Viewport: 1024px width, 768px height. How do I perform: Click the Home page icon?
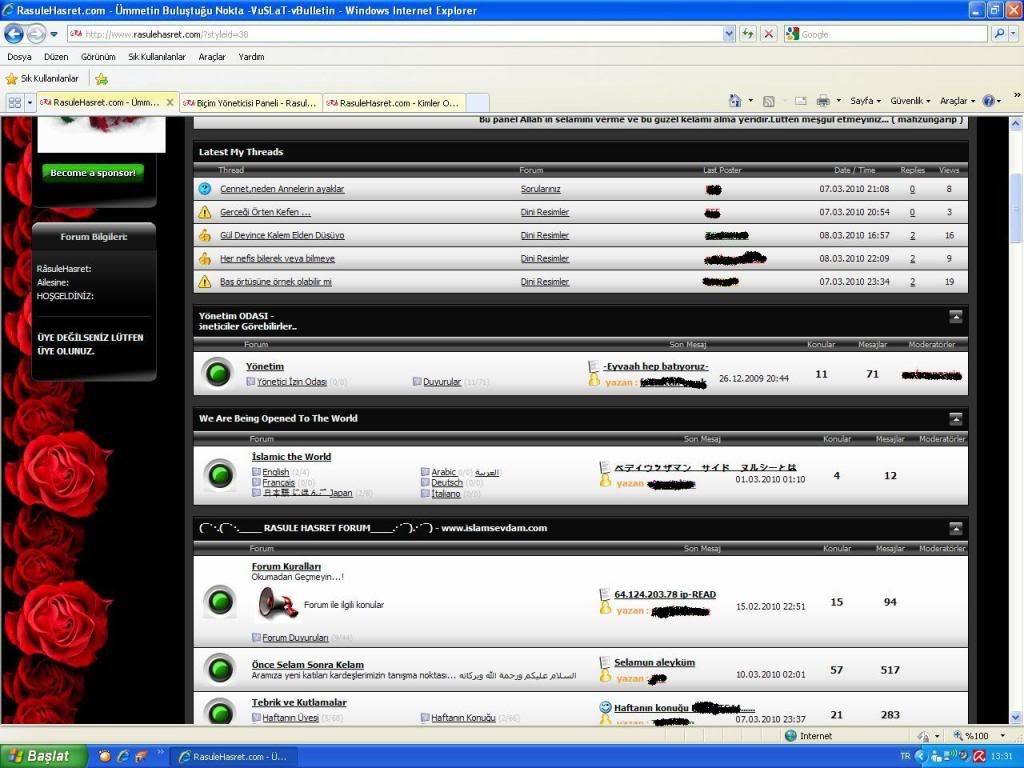[x=736, y=101]
